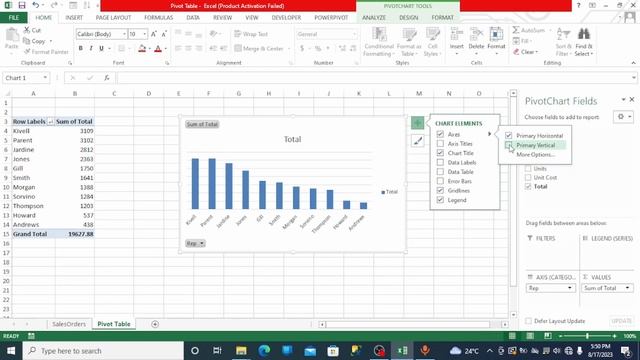Uncheck the Primary Horizontal axis
640x360 pixels.
coord(508,135)
